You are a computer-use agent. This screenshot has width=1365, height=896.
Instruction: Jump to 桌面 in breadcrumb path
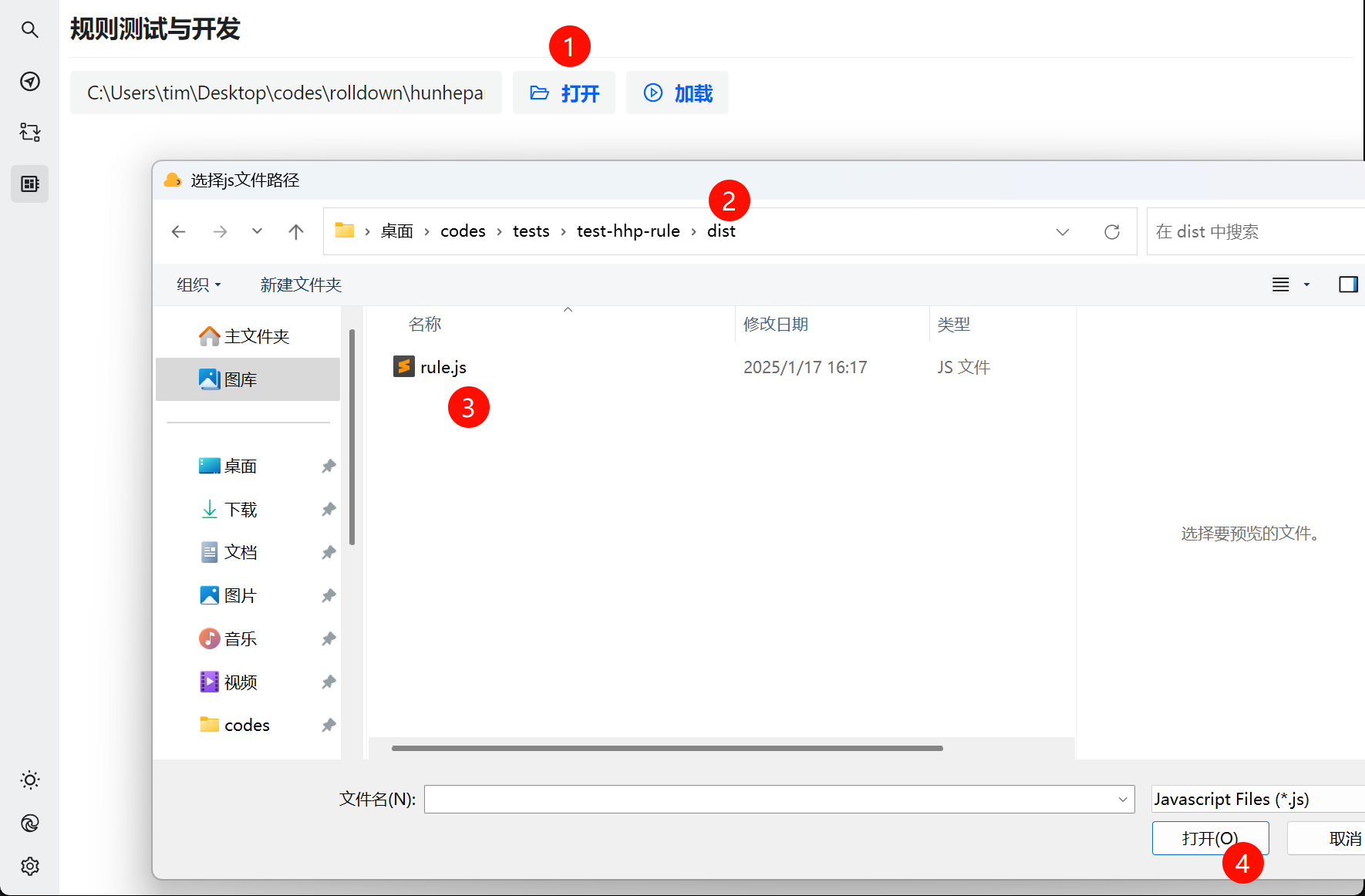point(396,231)
